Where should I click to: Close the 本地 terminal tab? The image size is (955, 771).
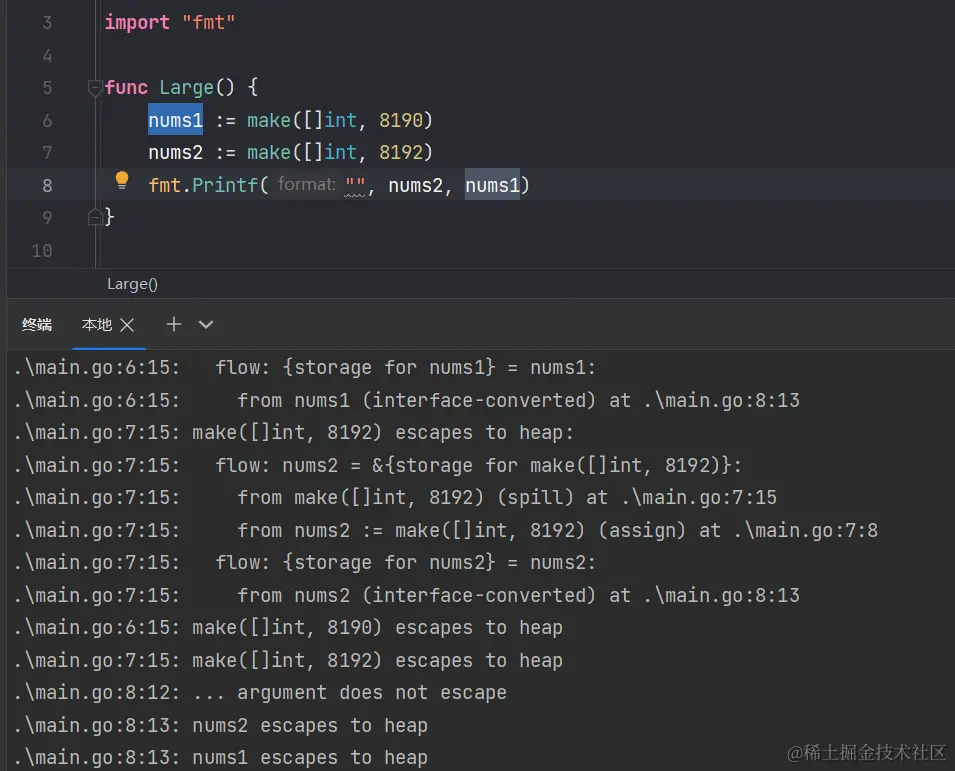click(x=127, y=325)
